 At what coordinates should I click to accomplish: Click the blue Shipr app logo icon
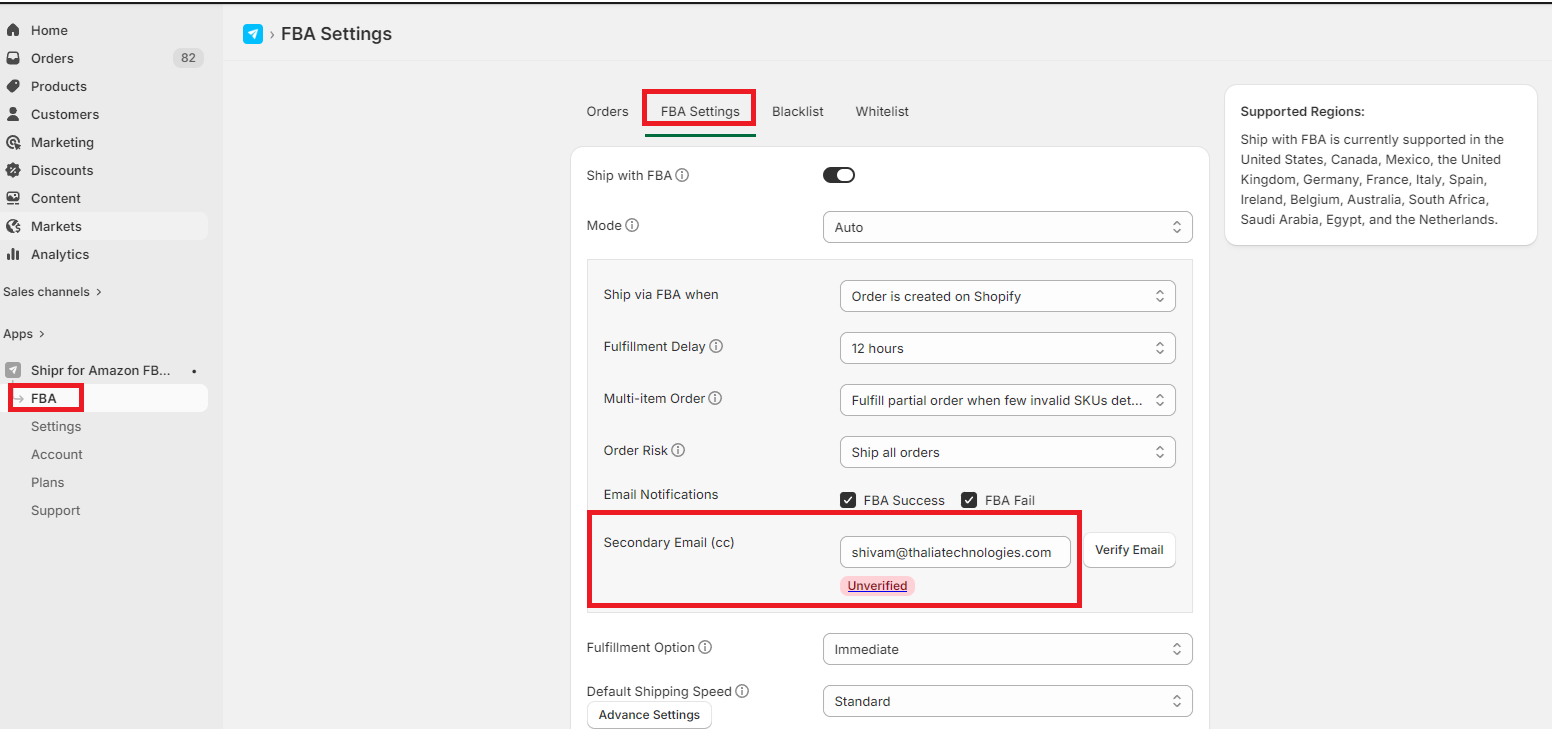(253, 34)
